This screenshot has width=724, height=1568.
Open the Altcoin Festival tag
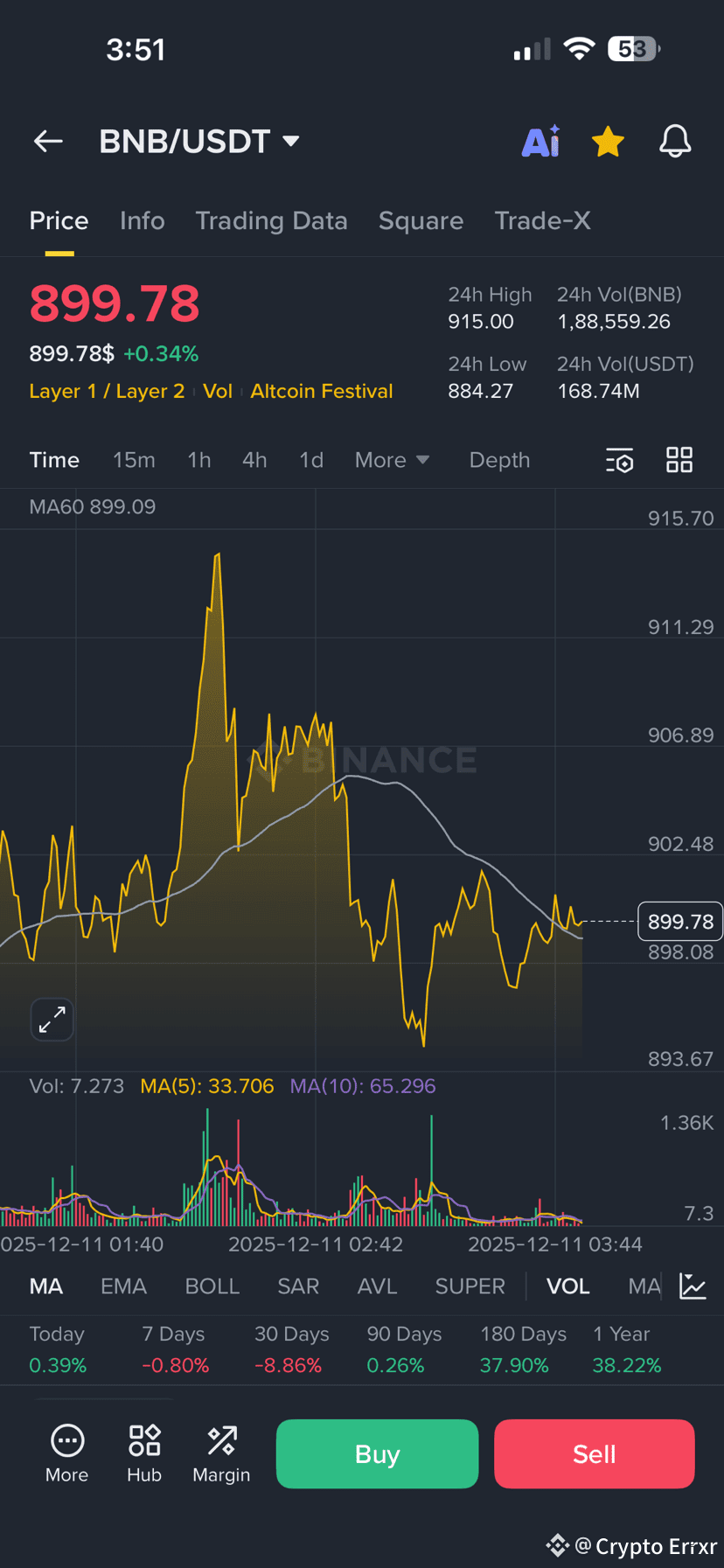click(322, 391)
